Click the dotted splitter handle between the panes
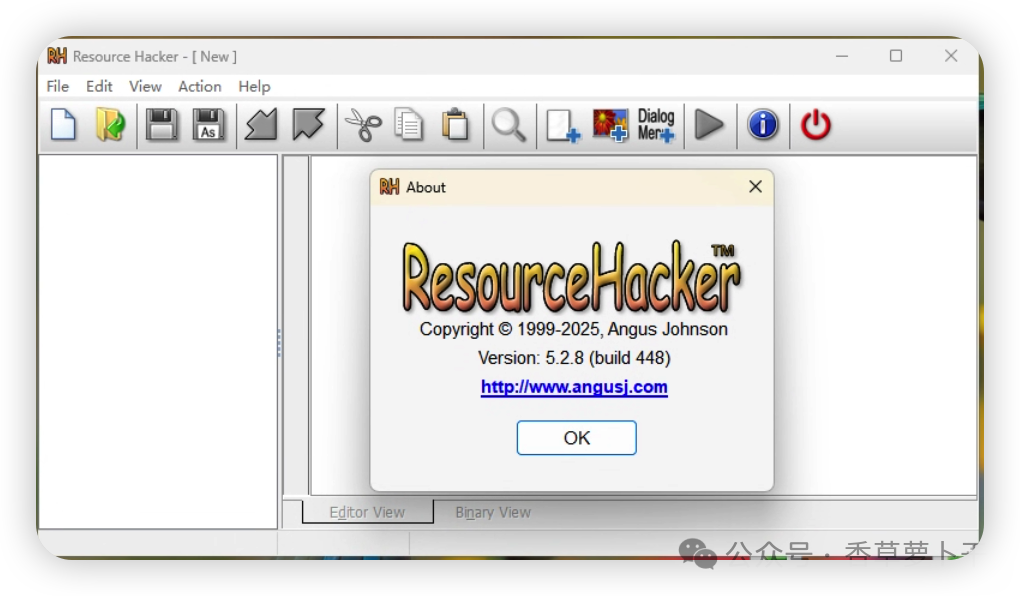1020x596 pixels. coord(279,343)
